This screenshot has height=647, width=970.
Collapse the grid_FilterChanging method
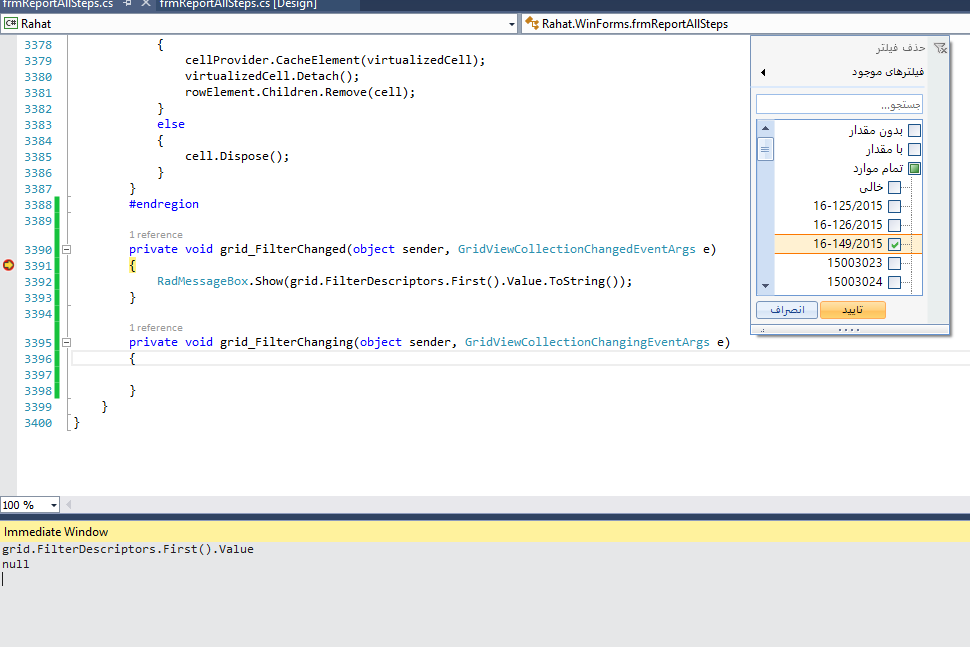67,343
